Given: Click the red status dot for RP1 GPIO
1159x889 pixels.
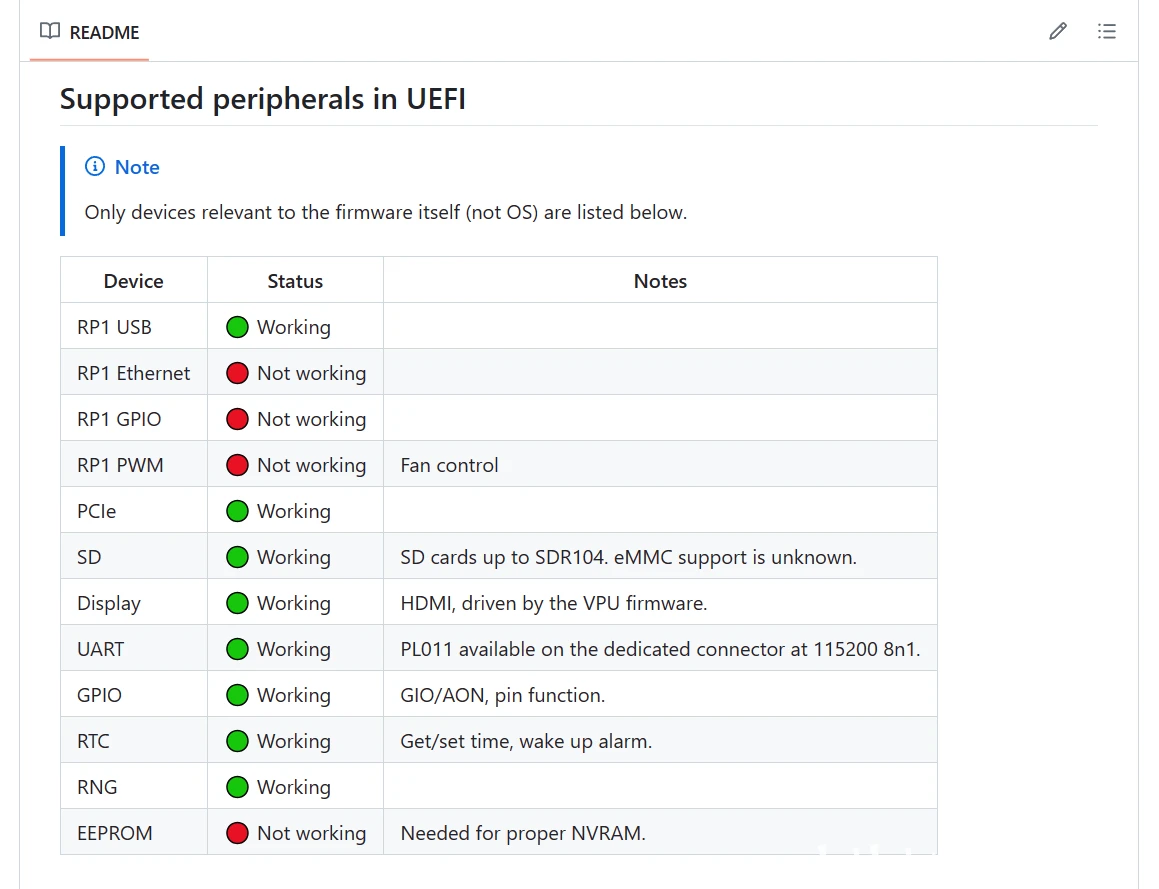Looking at the screenshot, I should click(x=237, y=419).
